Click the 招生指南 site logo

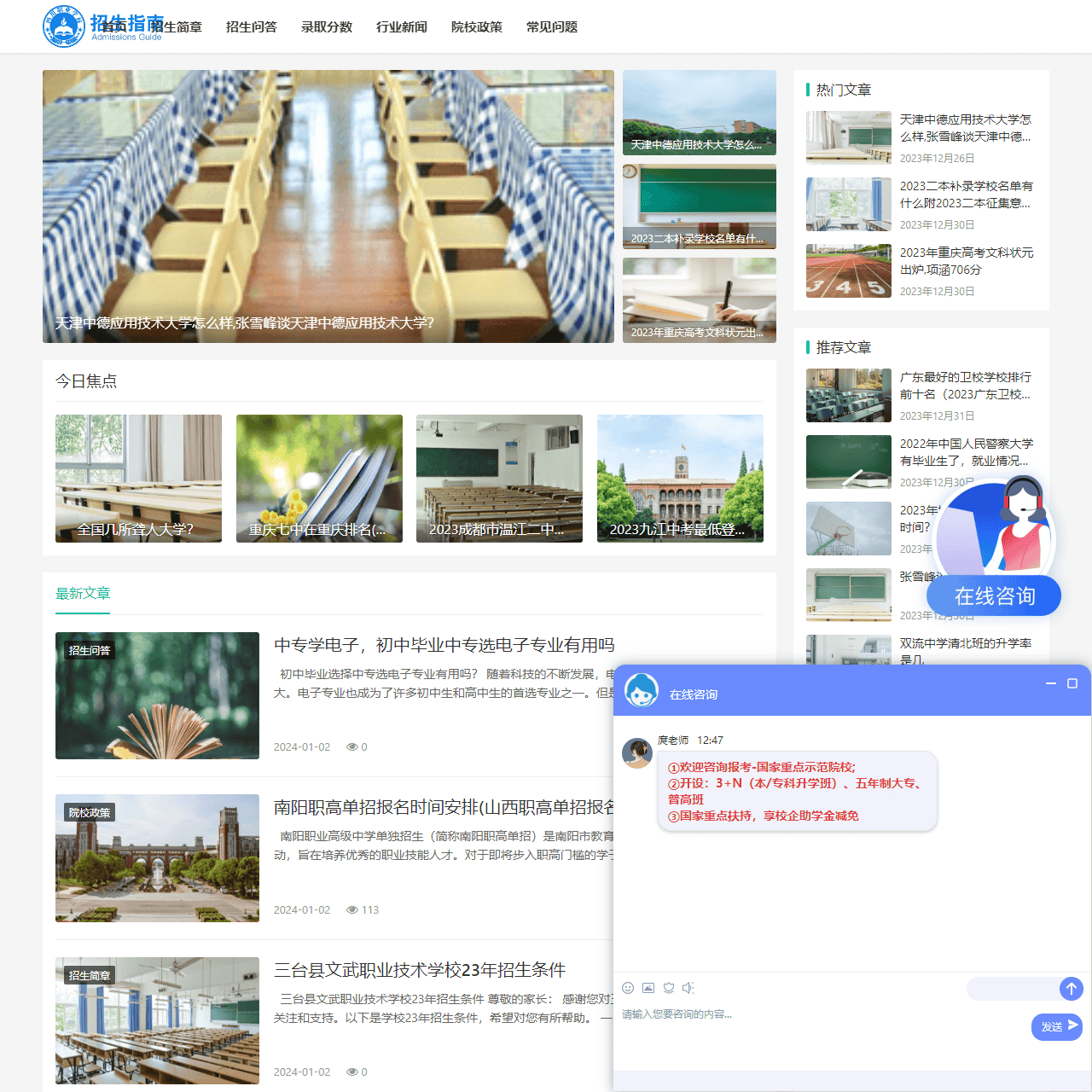[x=102, y=26]
